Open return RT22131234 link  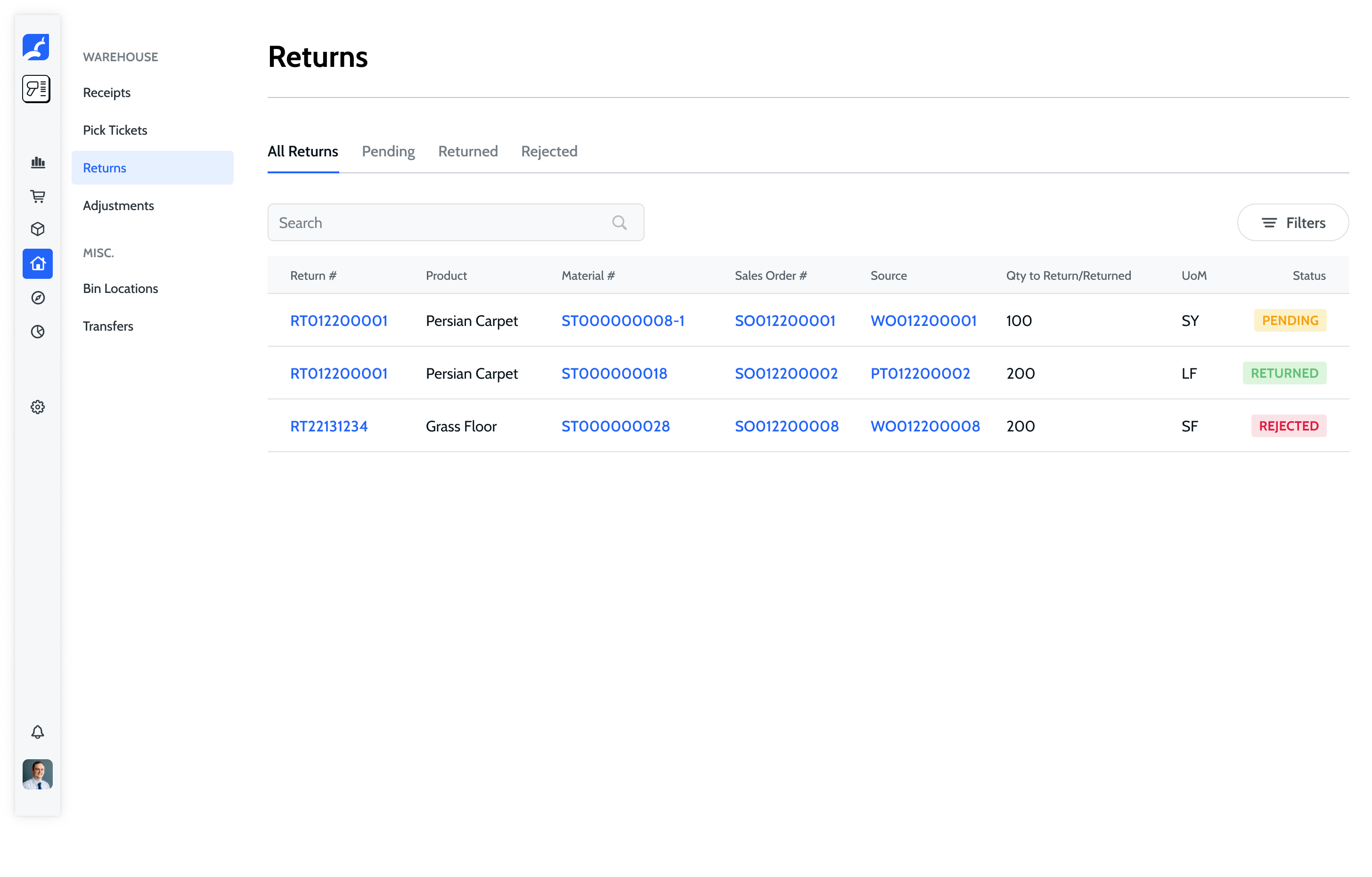329,426
